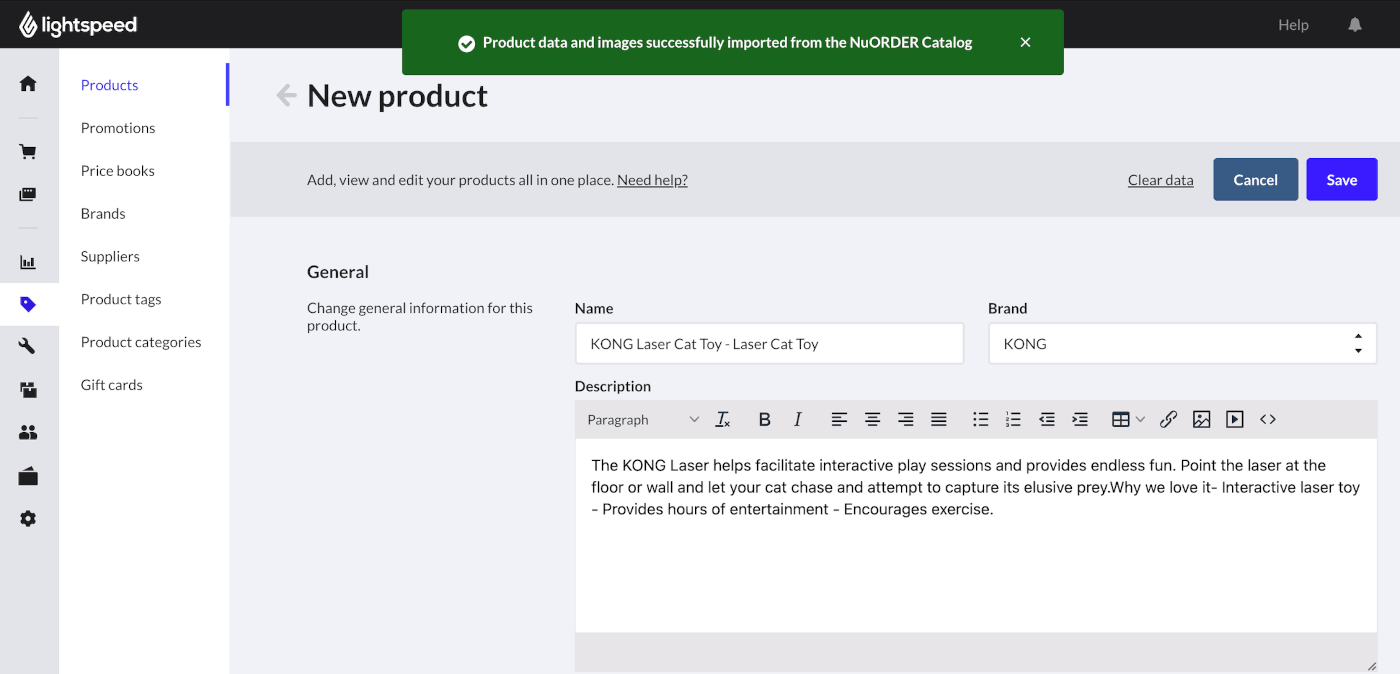The image size is (1400, 674).
Task: Toggle italic text formatting
Action: coord(797,420)
